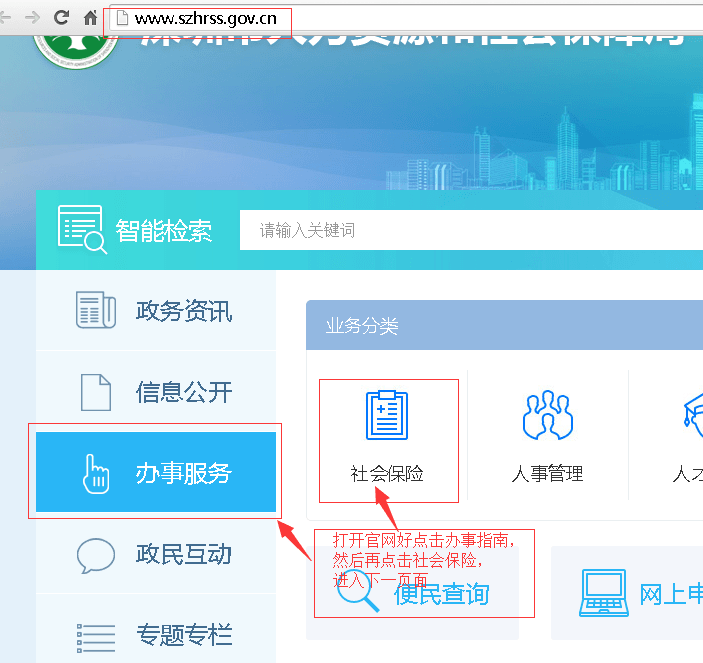Click the 智能检索 label
The width and height of the screenshot is (703, 663).
coord(164,231)
